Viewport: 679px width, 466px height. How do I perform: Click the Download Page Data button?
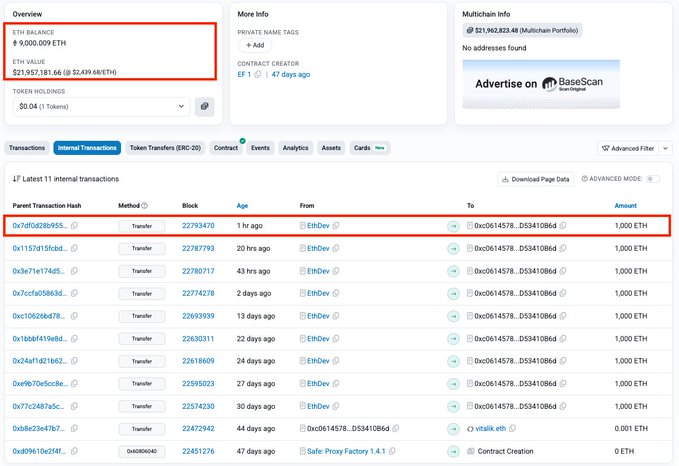pos(536,179)
